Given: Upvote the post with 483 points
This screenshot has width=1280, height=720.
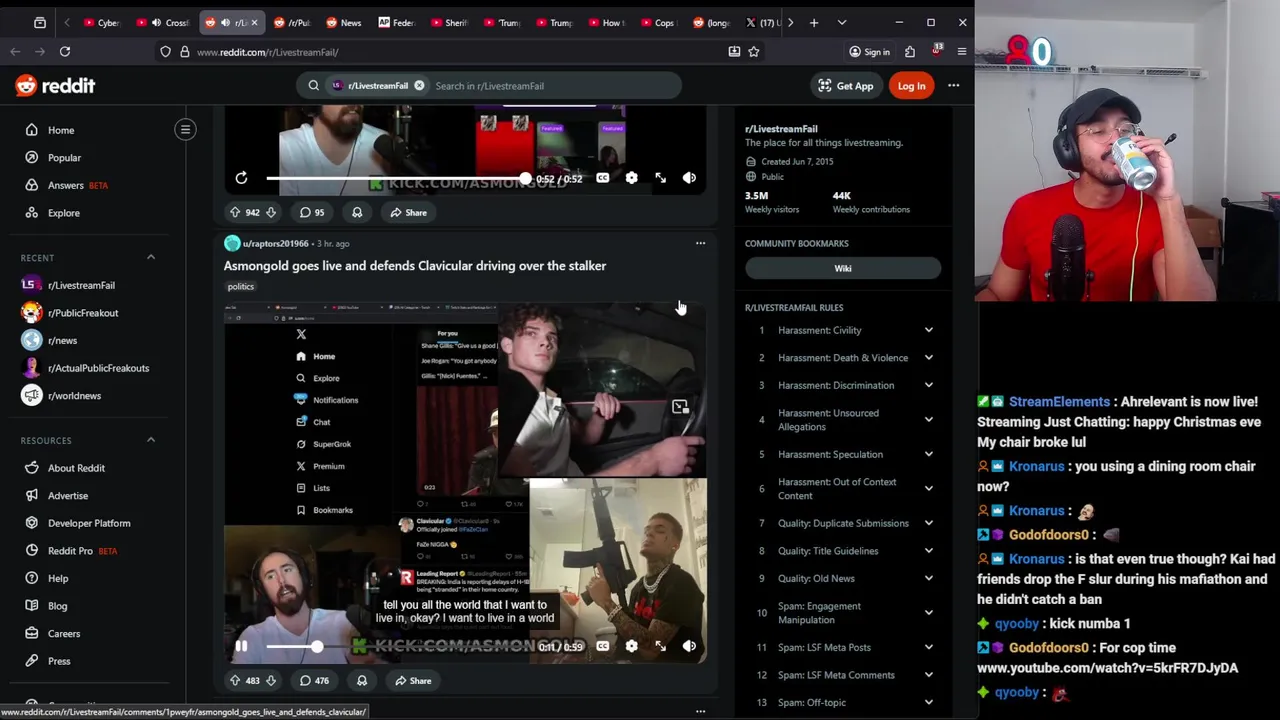Looking at the screenshot, I should (x=235, y=681).
